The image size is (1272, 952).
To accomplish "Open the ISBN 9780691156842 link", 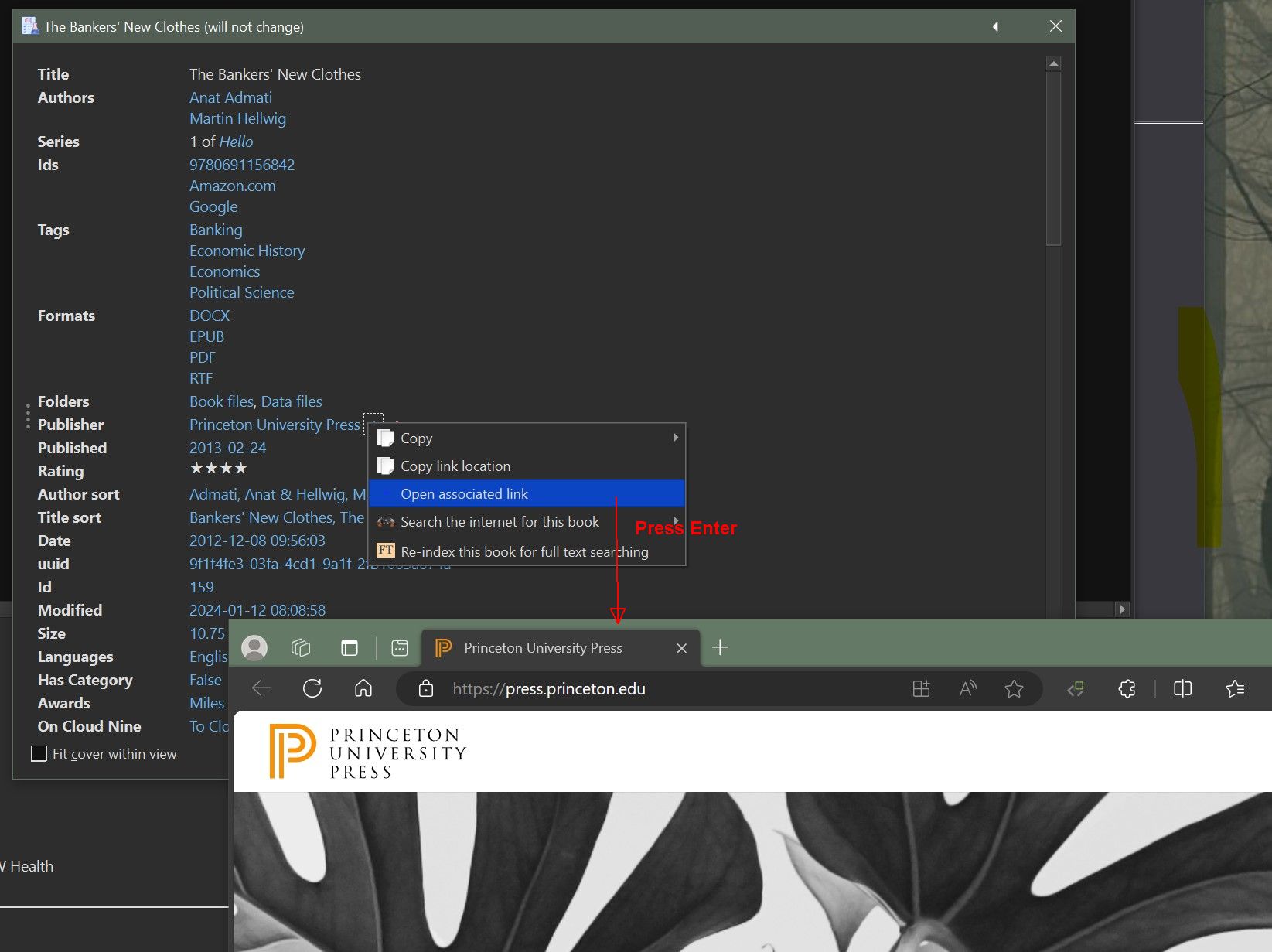I will pyautogui.click(x=242, y=165).
